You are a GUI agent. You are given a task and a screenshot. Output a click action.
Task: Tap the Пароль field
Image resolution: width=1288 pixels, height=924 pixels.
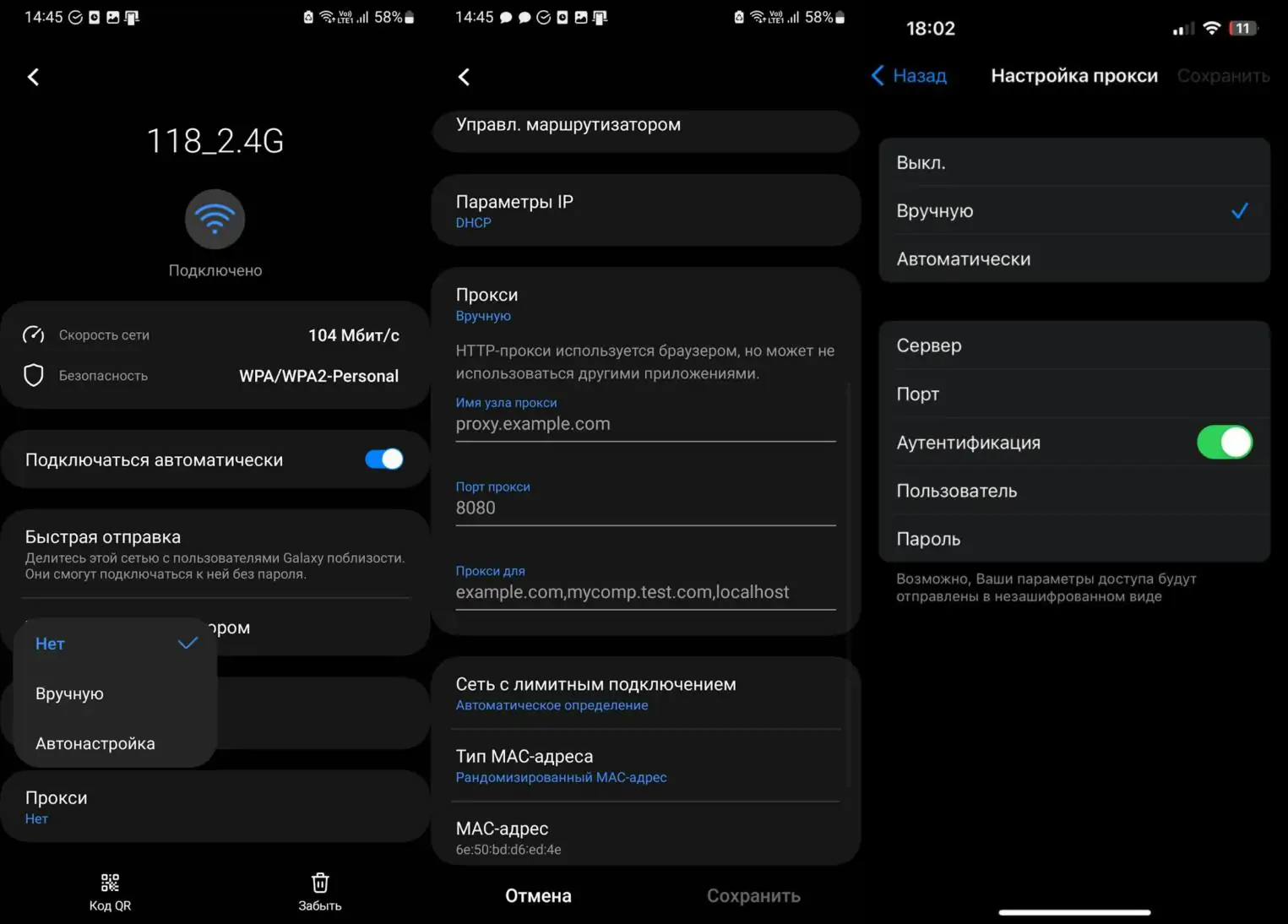[x=1074, y=538]
